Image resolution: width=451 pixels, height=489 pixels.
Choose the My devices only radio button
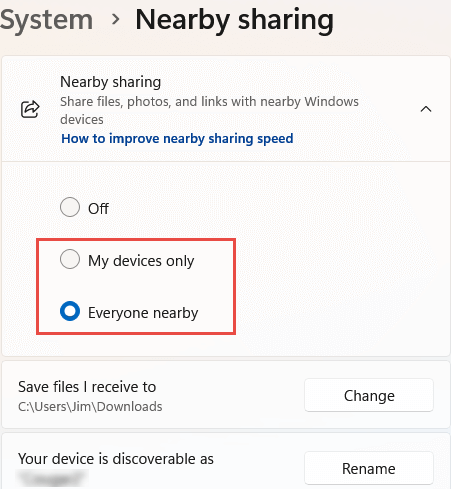[x=70, y=259]
